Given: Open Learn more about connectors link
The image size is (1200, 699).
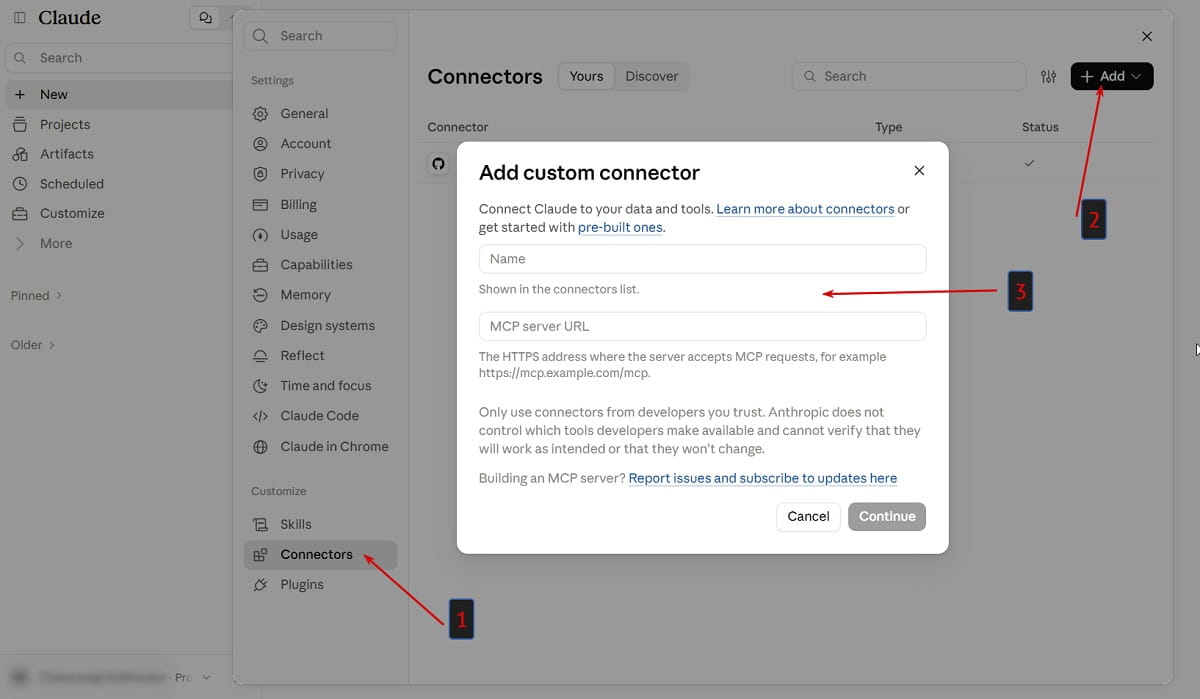Looking at the screenshot, I should (805, 209).
